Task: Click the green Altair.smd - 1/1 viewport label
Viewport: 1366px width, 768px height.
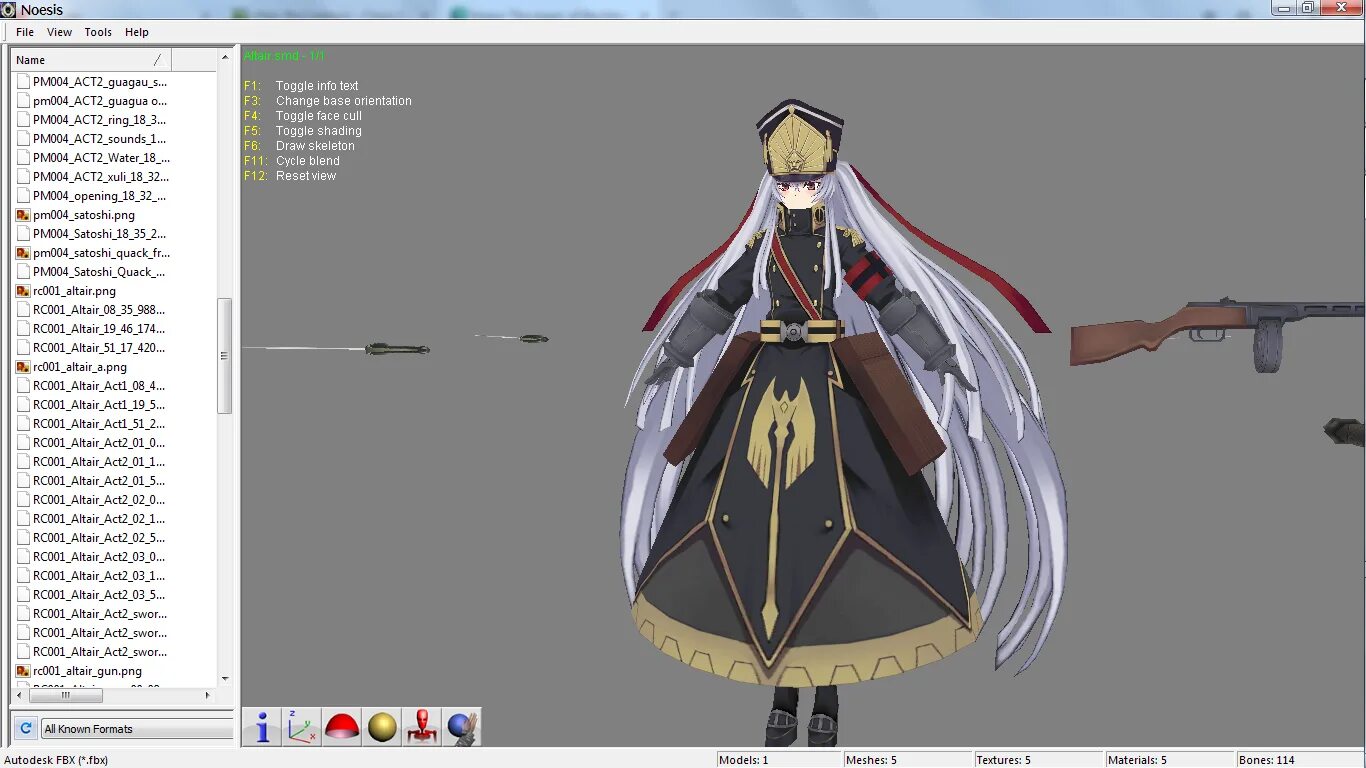Action: [284, 56]
